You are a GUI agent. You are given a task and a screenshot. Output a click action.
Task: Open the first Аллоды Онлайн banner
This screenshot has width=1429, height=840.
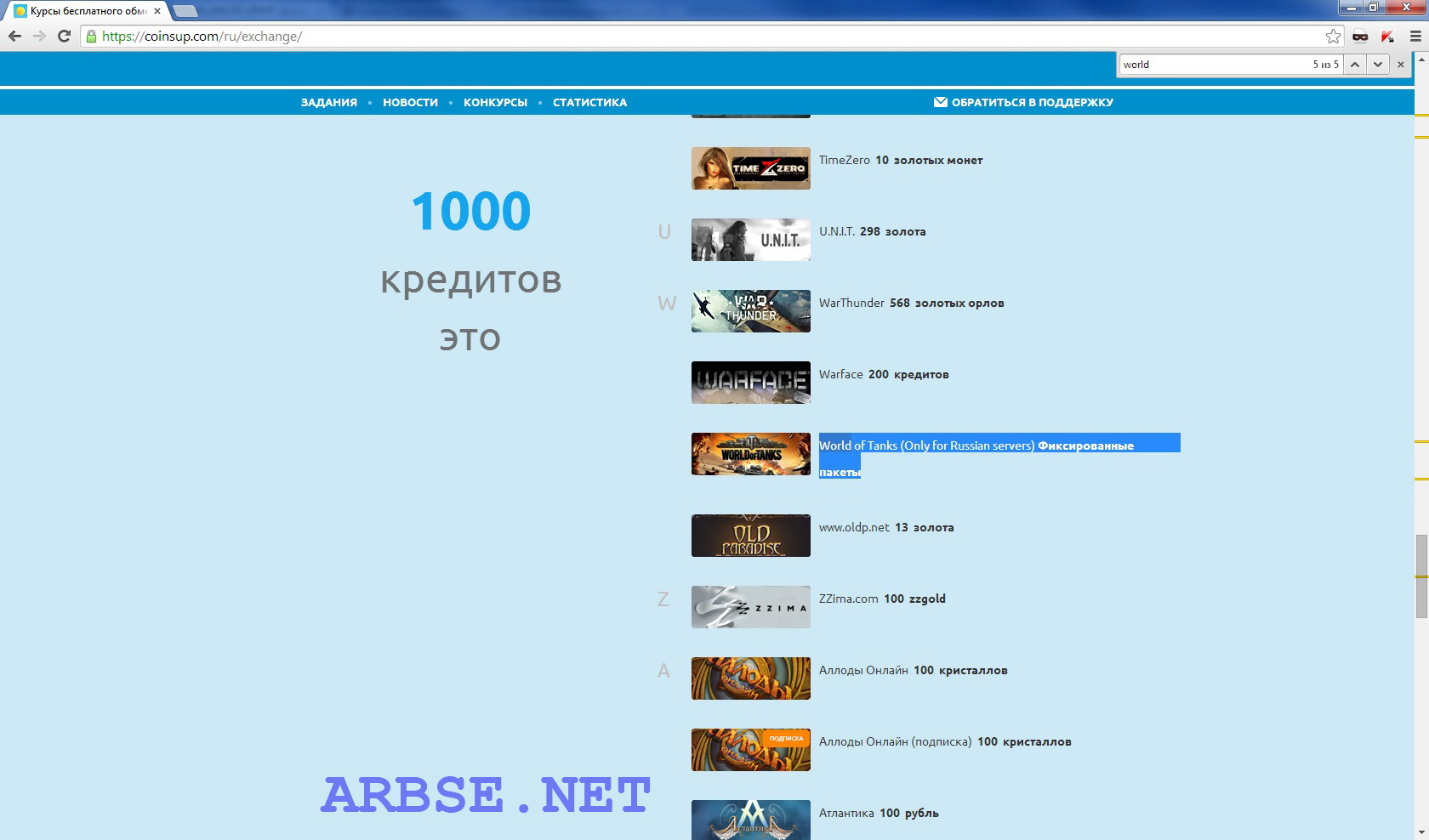tap(751, 678)
